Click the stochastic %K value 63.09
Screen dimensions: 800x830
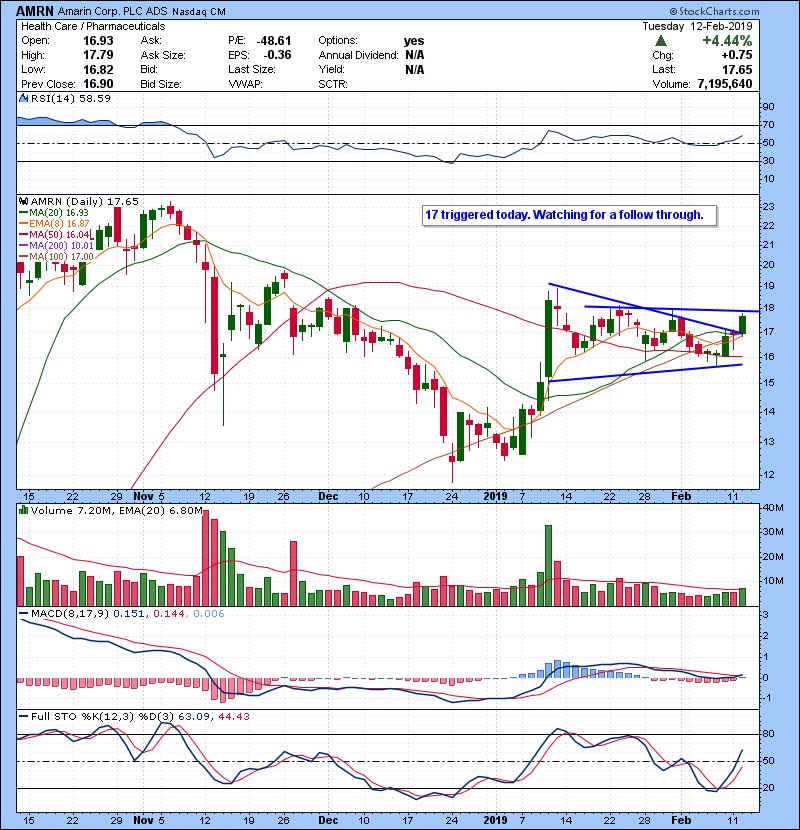(x=193, y=716)
